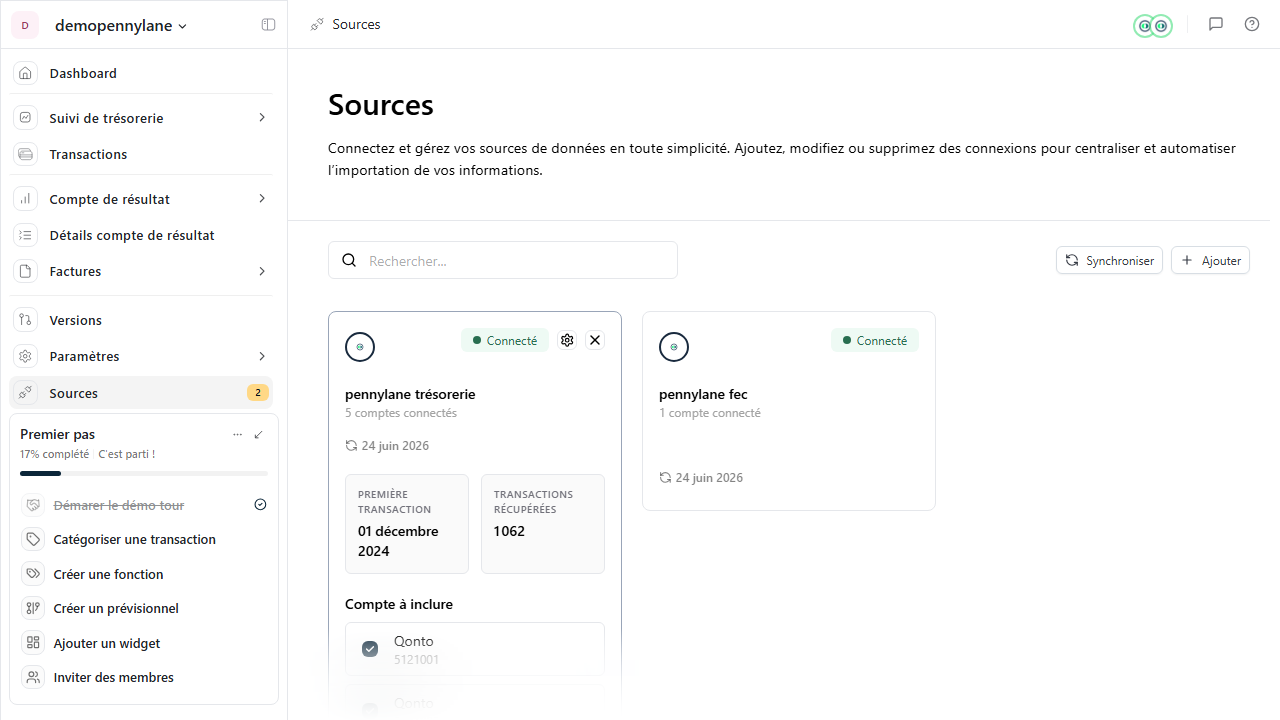The height and width of the screenshot is (720, 1280).
Task: Open the chat feedback icon
Action: 1216,24
